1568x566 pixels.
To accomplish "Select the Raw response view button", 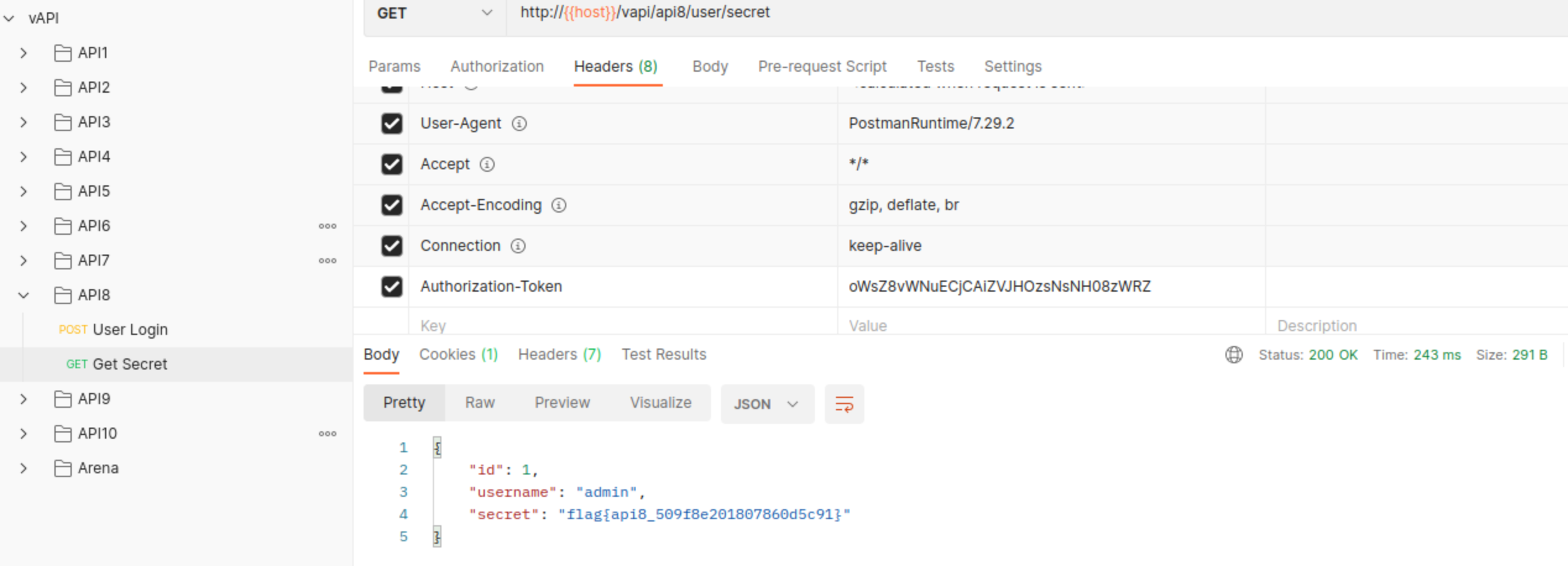I will click(x=479, y=403).
